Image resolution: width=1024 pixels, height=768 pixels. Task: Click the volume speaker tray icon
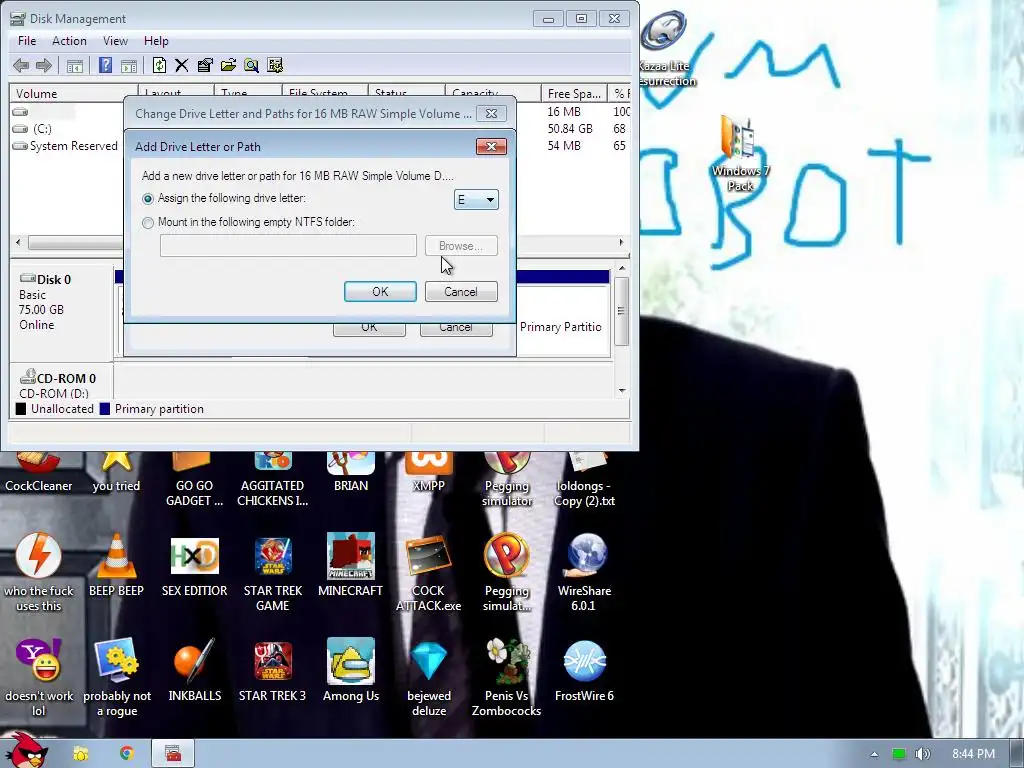pyautogui.click(x=922, y=754)
